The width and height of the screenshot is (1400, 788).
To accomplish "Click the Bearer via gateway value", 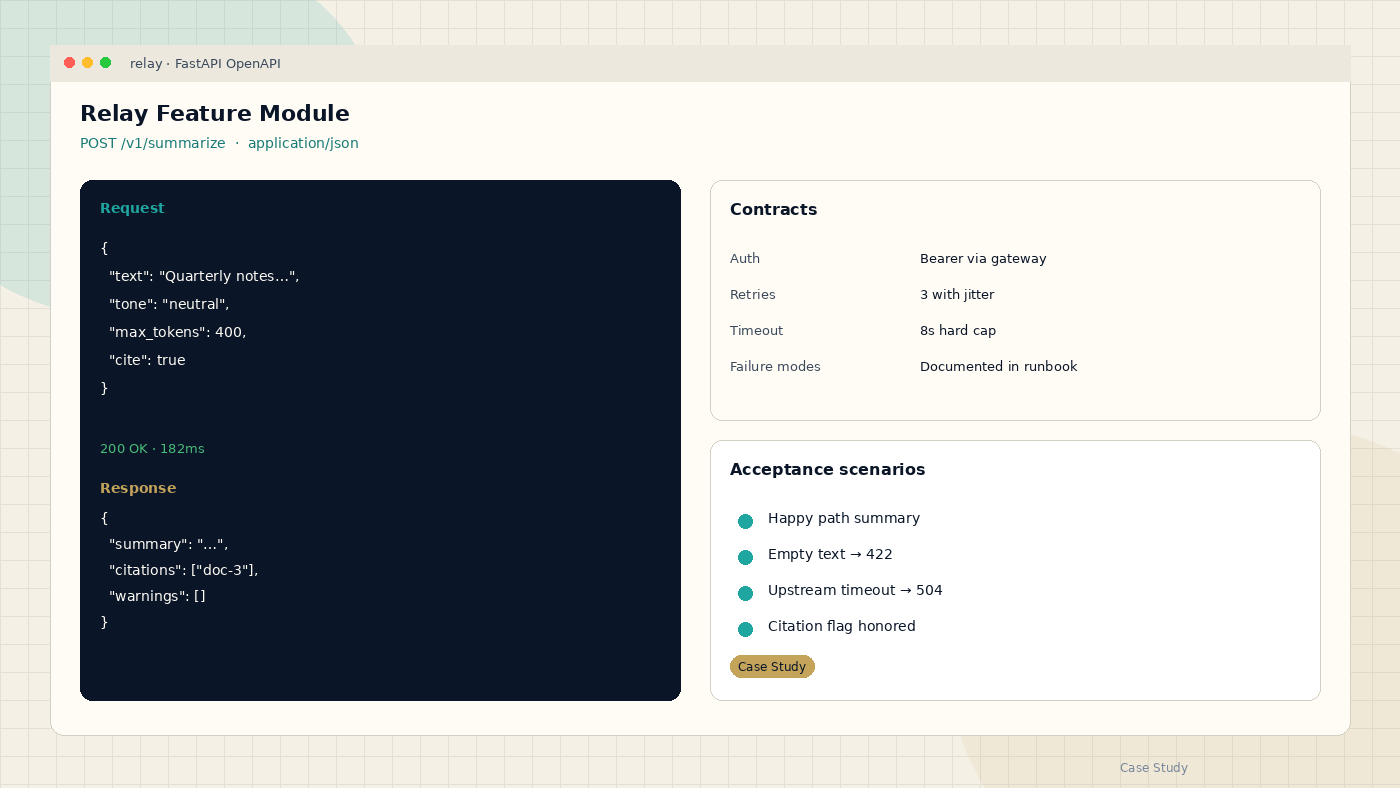I will click(x=983, y=258).
